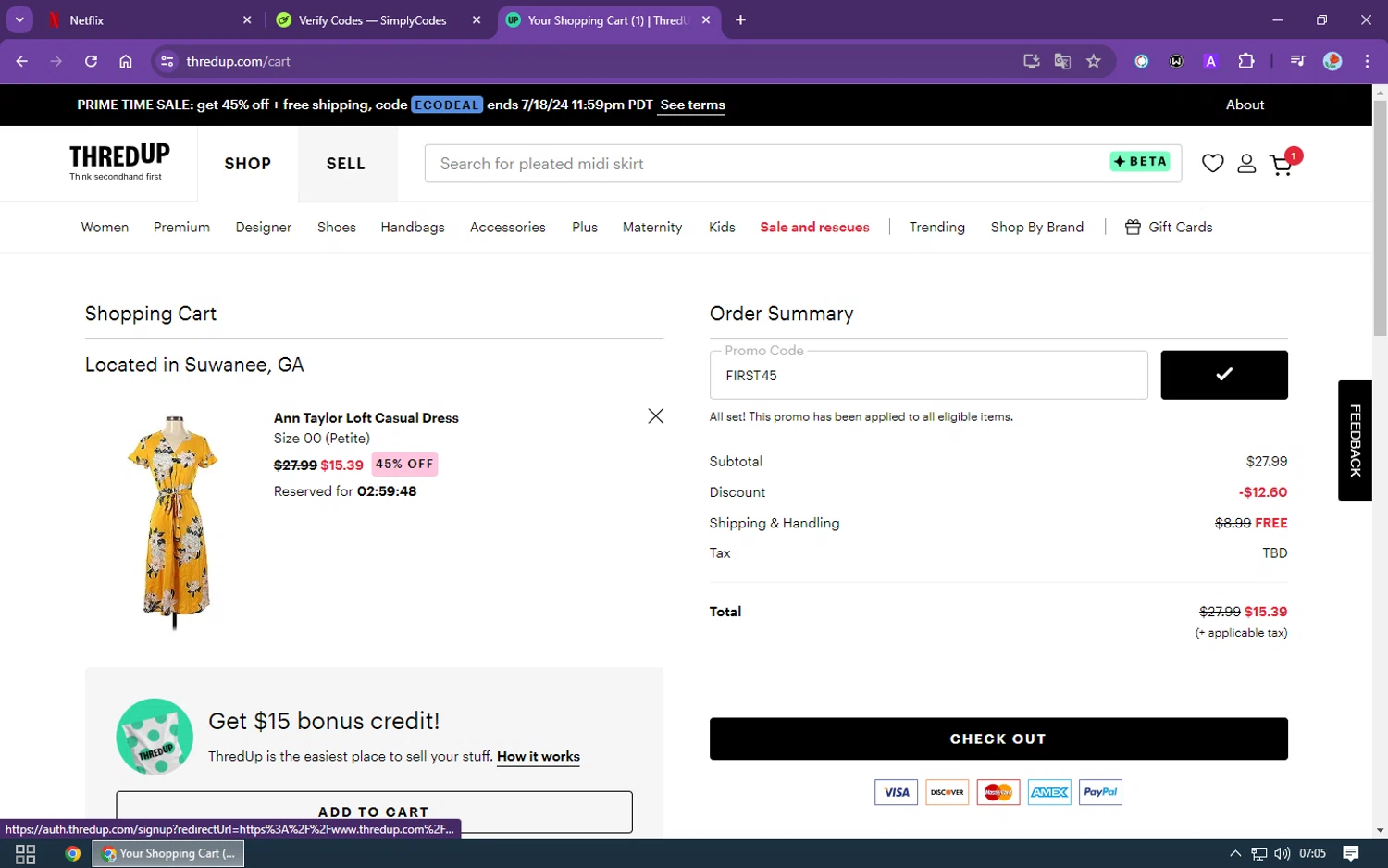The height and width of the screenshot is (868, 1388).
Task: Select the SELL tab
Action: coord(346,164)
